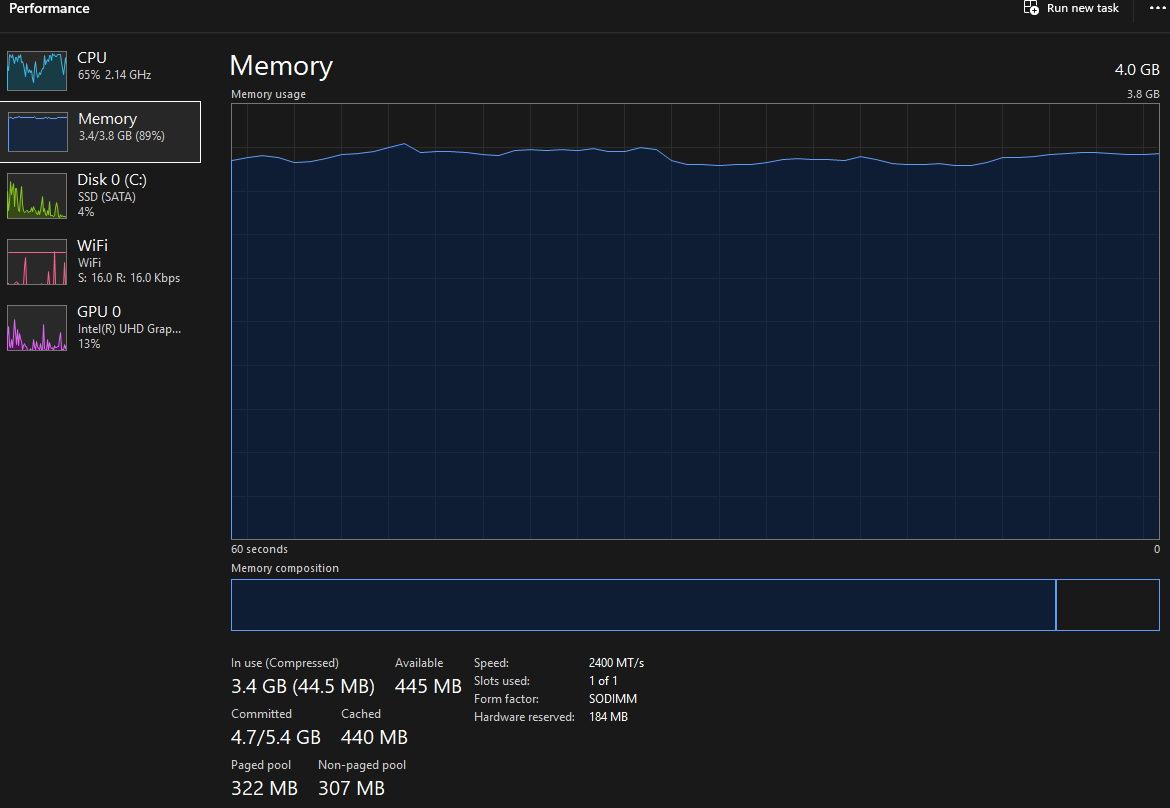The image size is (1170, 808).
Task: Click the SODIMM form factor value
Action: [x=613, y=698]
